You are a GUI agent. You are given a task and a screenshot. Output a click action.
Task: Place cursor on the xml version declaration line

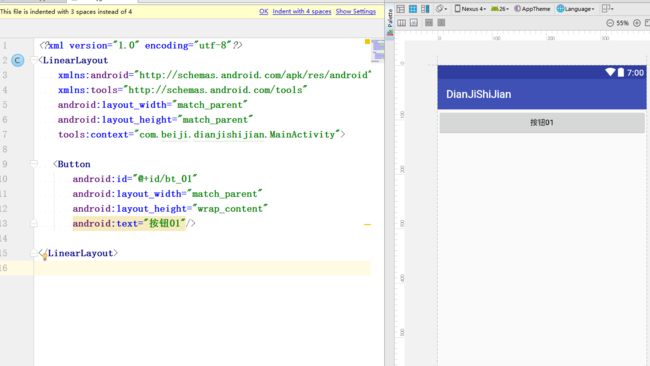pyautogui.click(x=141, y=46)
